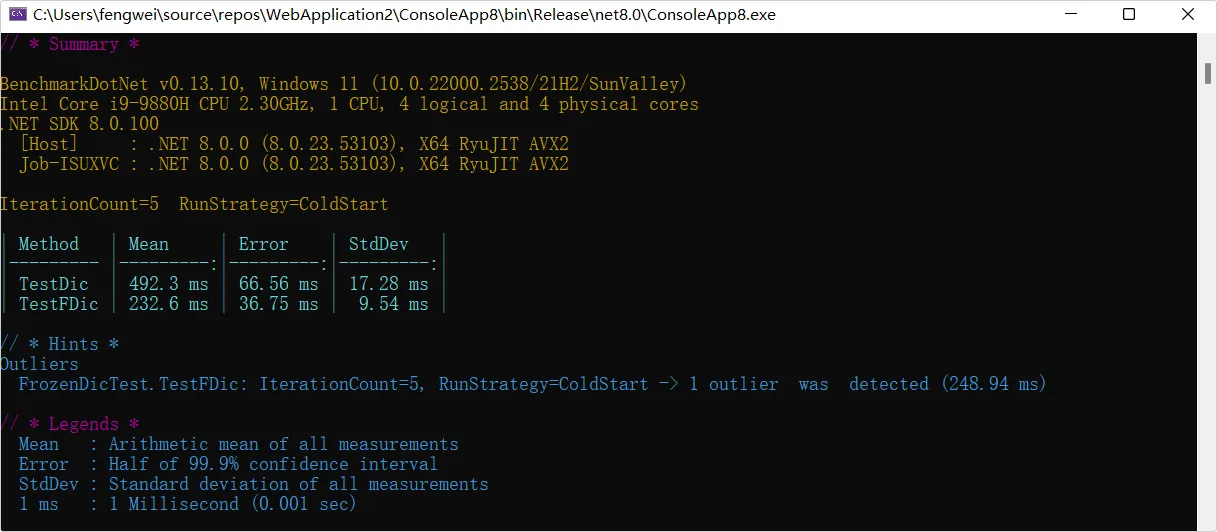Click the [Host] runtime line

294,144
